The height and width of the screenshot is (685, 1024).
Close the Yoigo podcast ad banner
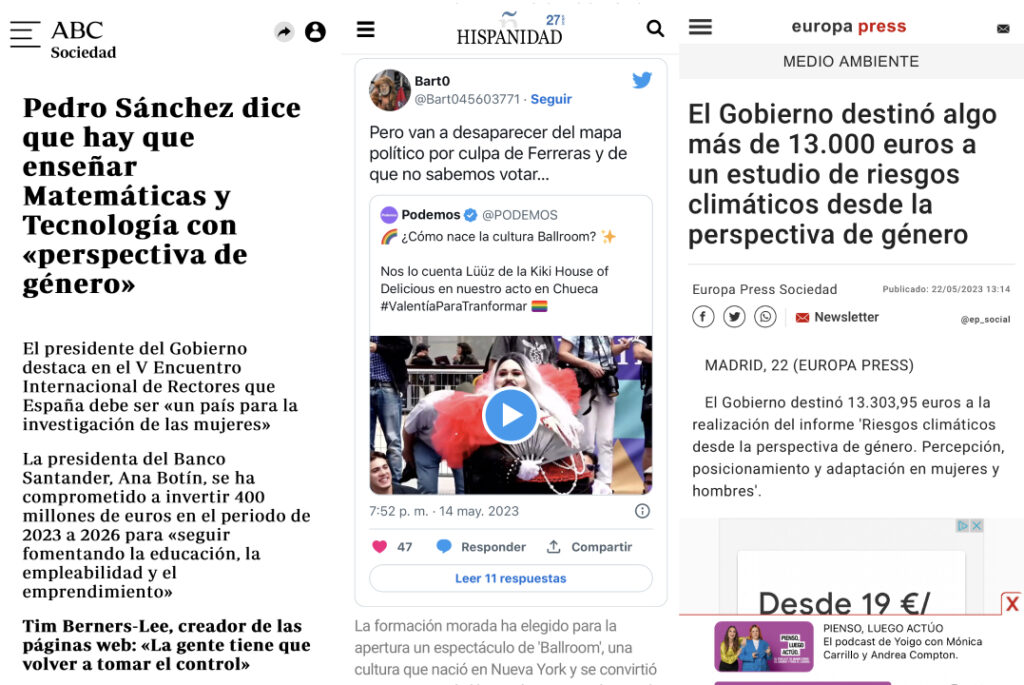[x=1012, y=603]
